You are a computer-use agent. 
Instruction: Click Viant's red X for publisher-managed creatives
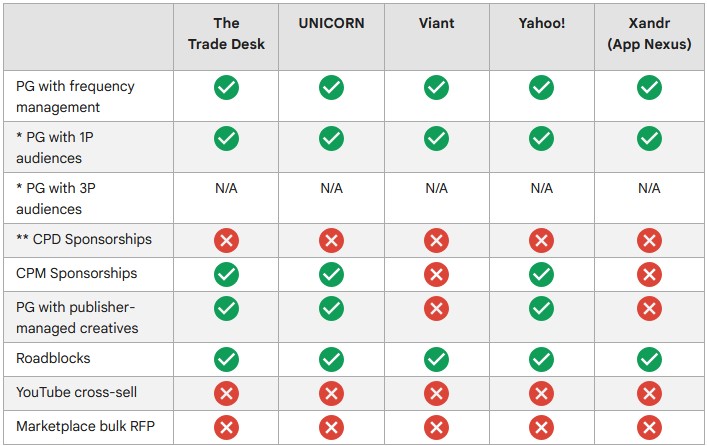(x=436, y=308)
